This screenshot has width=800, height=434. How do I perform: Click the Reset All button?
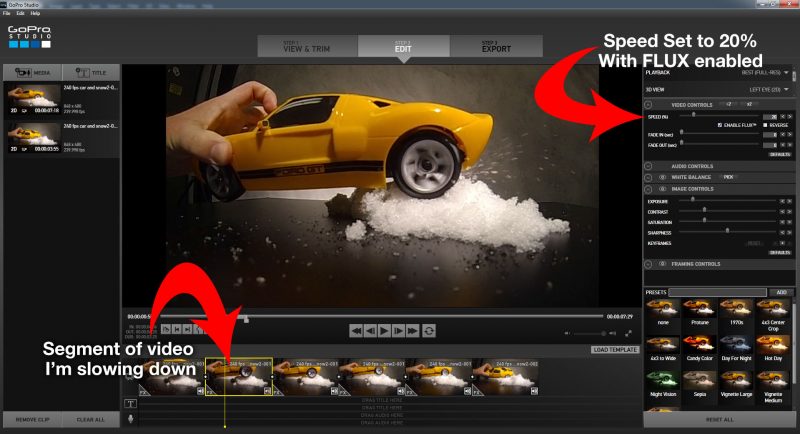click(719, 420)
